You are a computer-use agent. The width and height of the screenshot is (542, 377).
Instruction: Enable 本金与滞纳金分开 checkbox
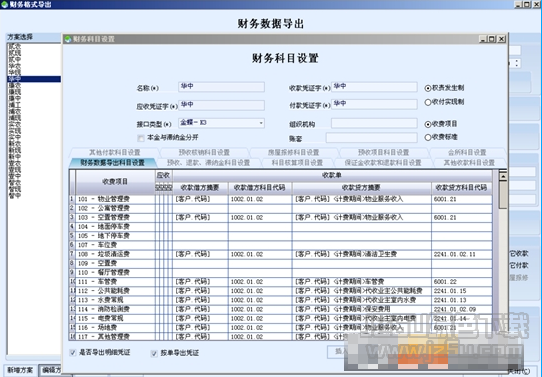click(141, 138)
